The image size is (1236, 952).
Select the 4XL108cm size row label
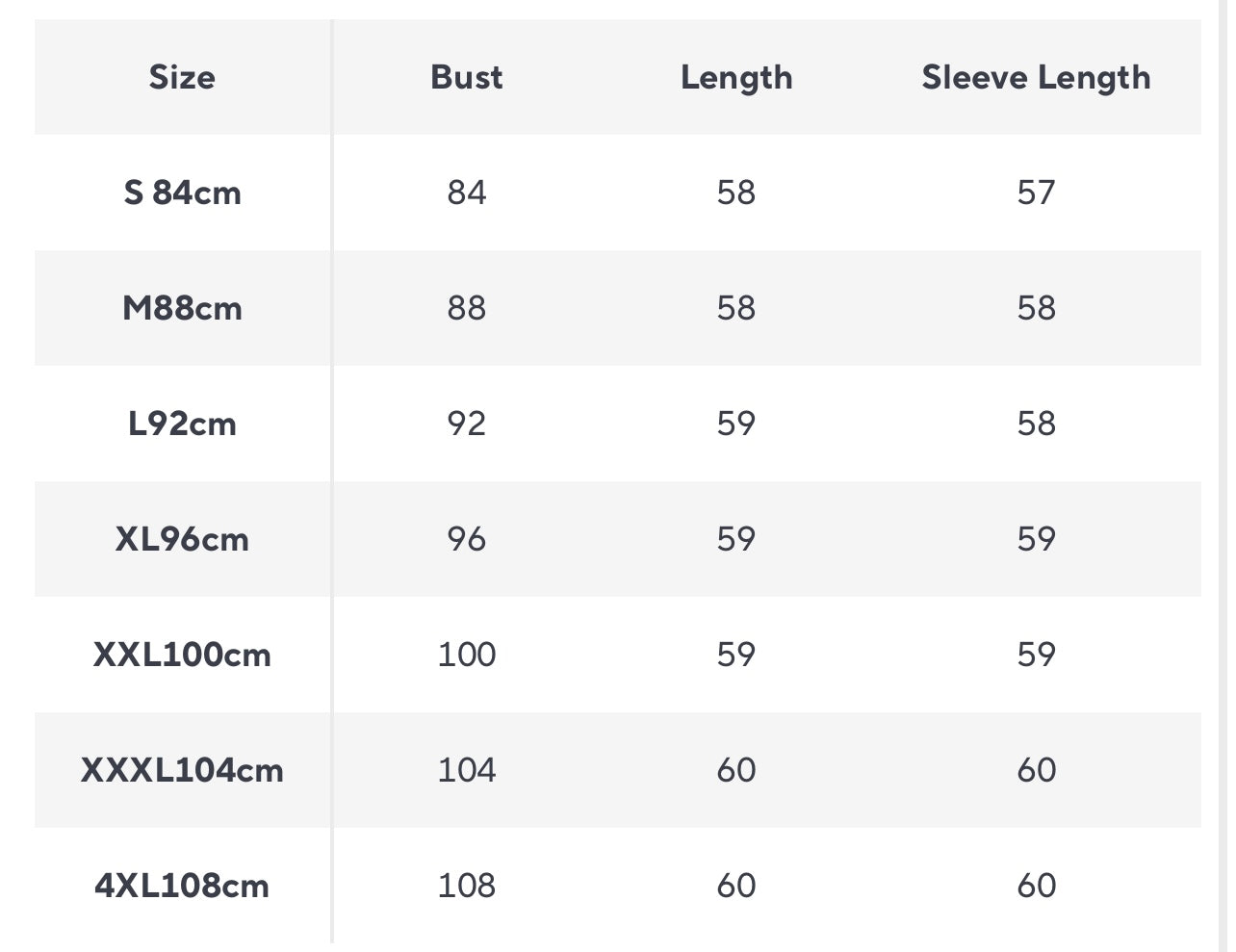182,886
